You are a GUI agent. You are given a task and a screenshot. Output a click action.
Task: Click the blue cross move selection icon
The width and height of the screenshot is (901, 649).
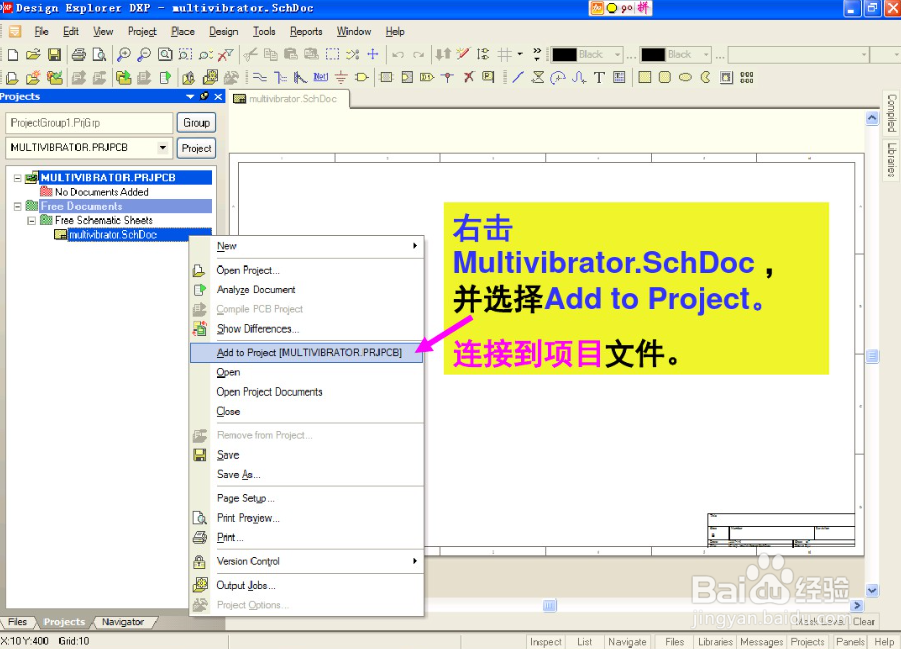click(x=373, y=55)
